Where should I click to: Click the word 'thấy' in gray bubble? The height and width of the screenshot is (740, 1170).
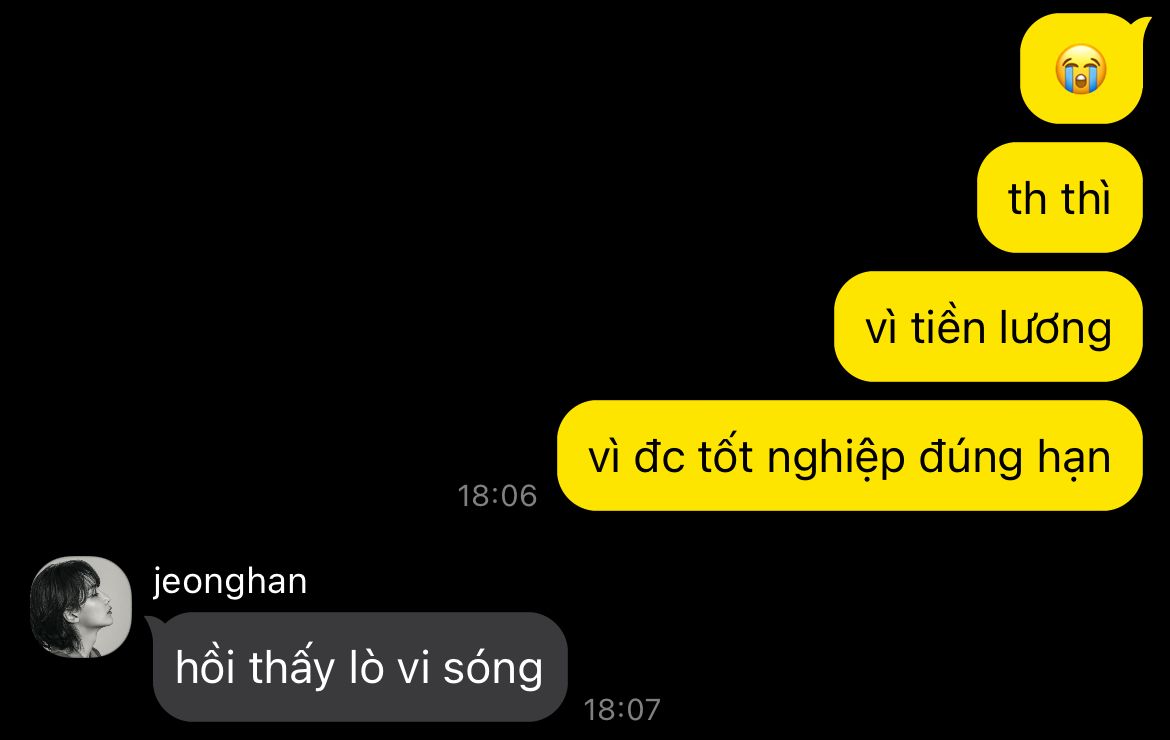(x=292, y=668)
